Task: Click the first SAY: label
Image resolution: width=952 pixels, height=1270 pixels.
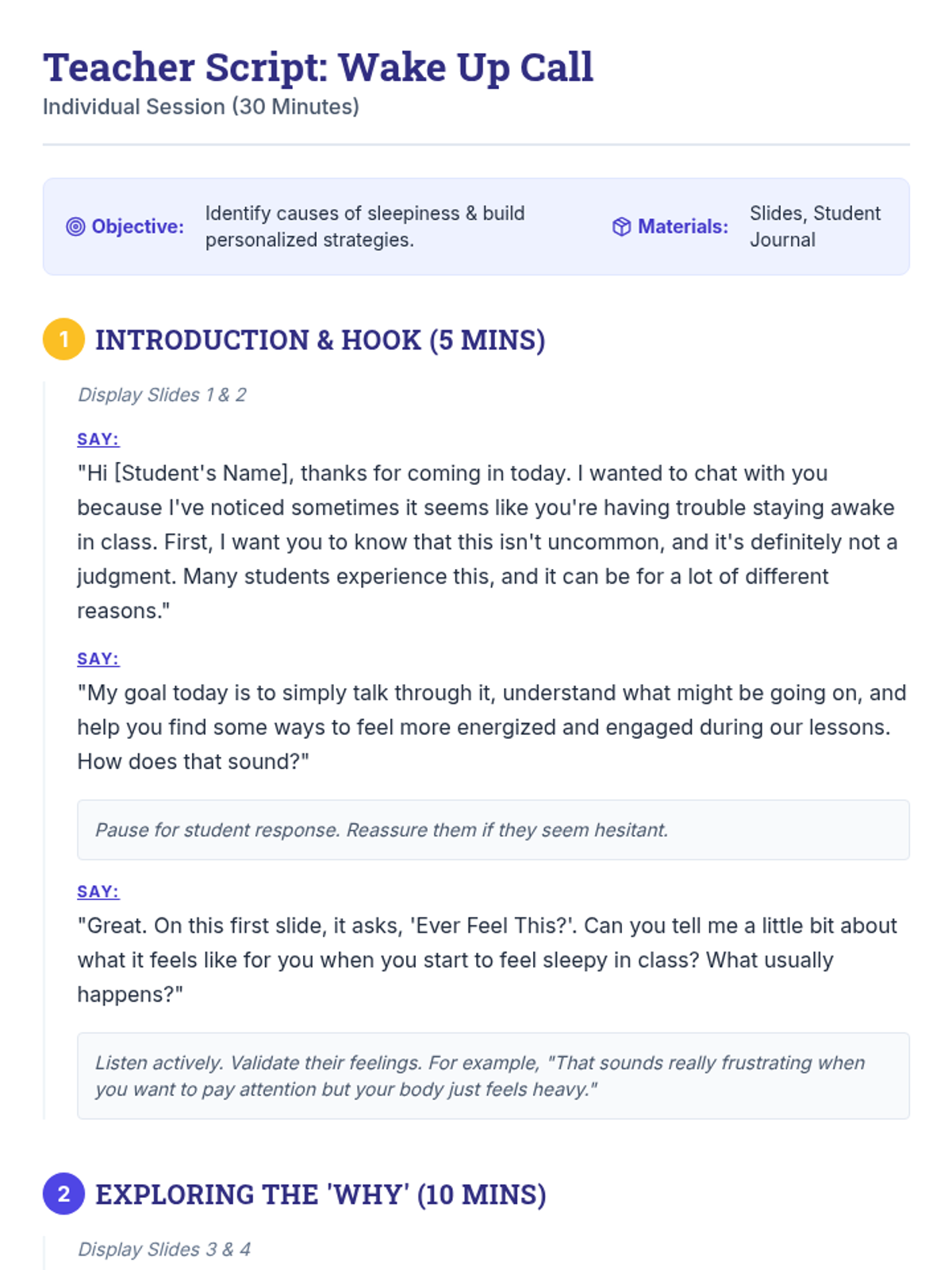Action: point(98,439)
